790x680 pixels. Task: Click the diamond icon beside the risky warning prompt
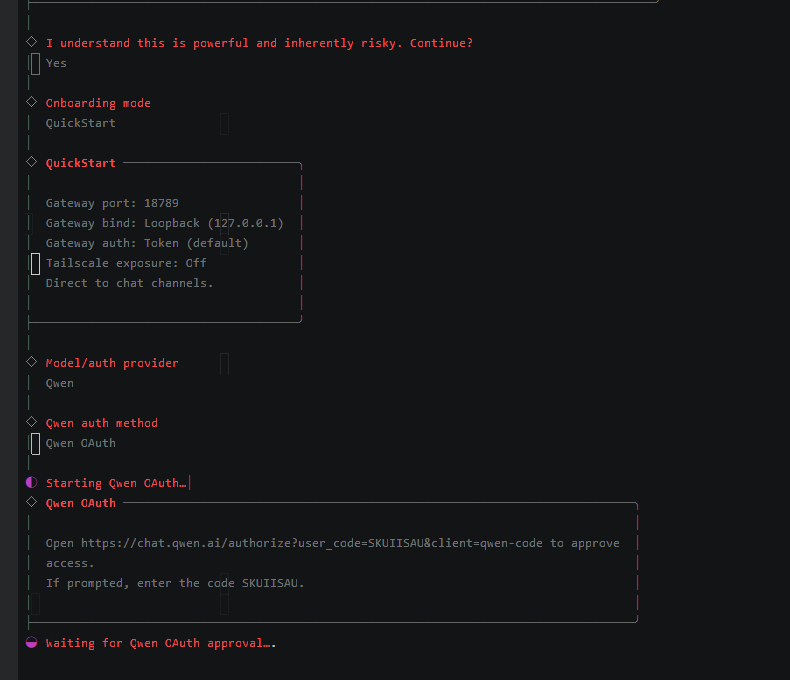click(31, 42)
